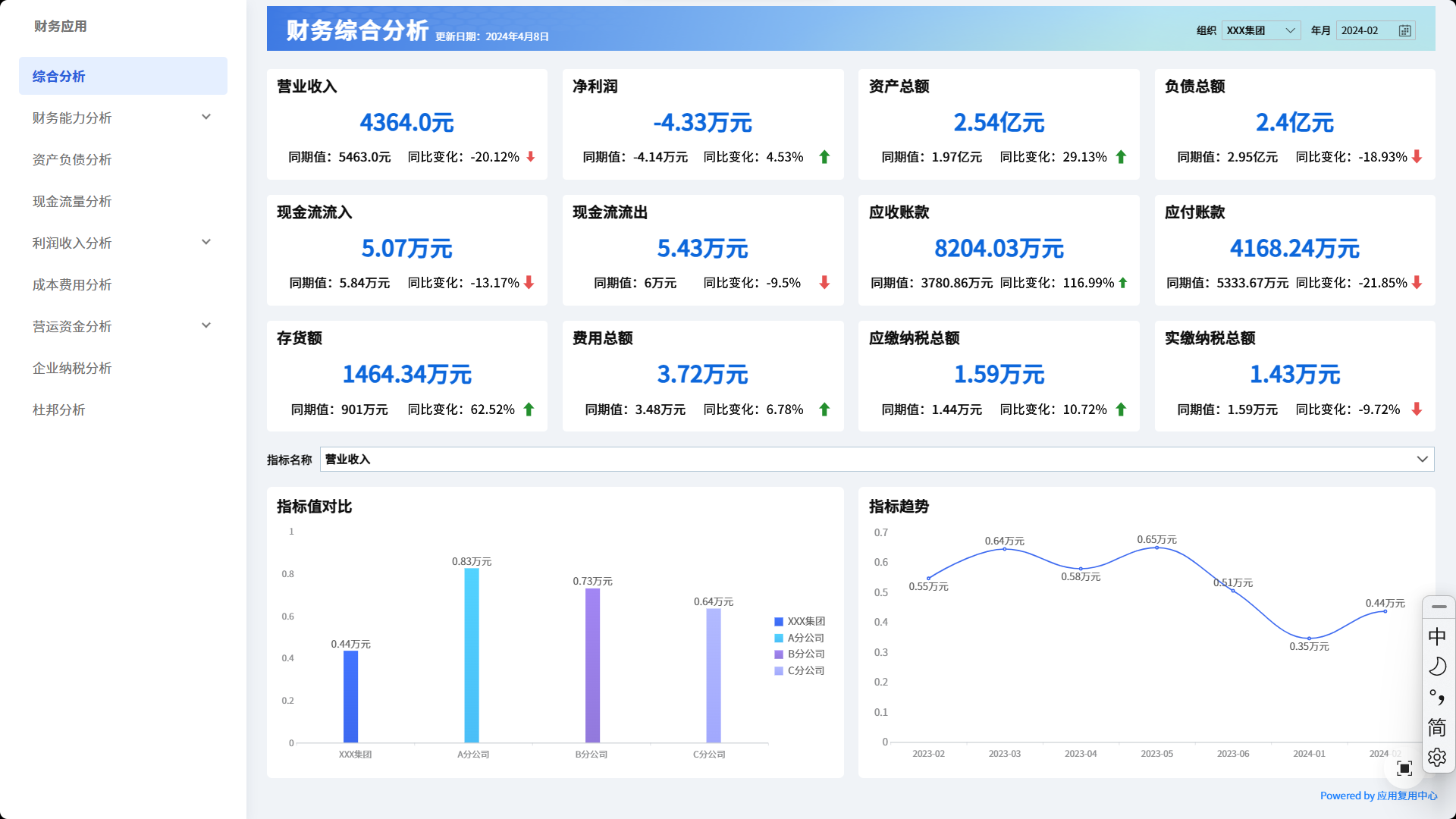Click the 综合分析 sidebar button

[x=123, y=76]
